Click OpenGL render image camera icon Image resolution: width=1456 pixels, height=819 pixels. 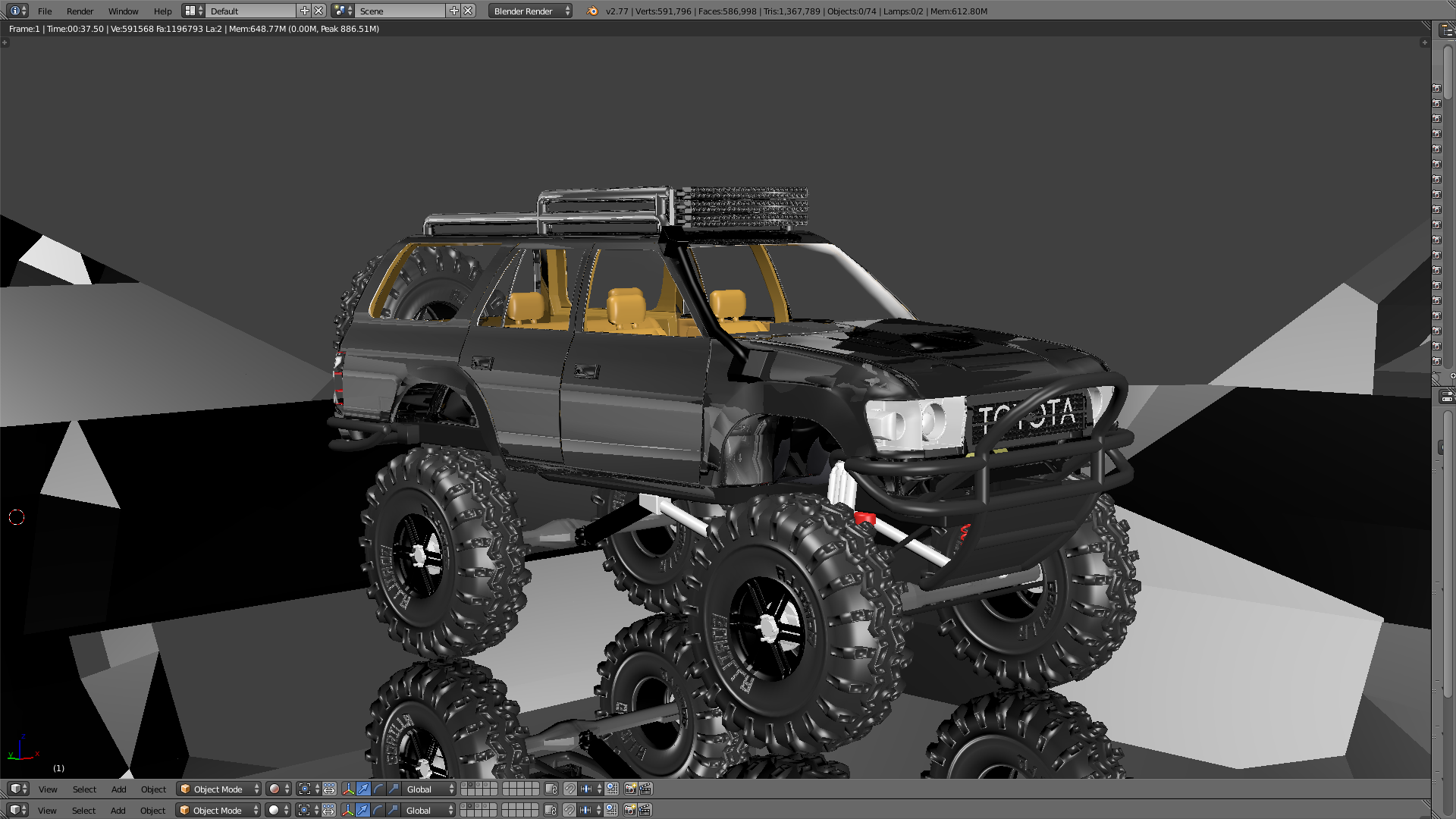(x=630, y=789)
